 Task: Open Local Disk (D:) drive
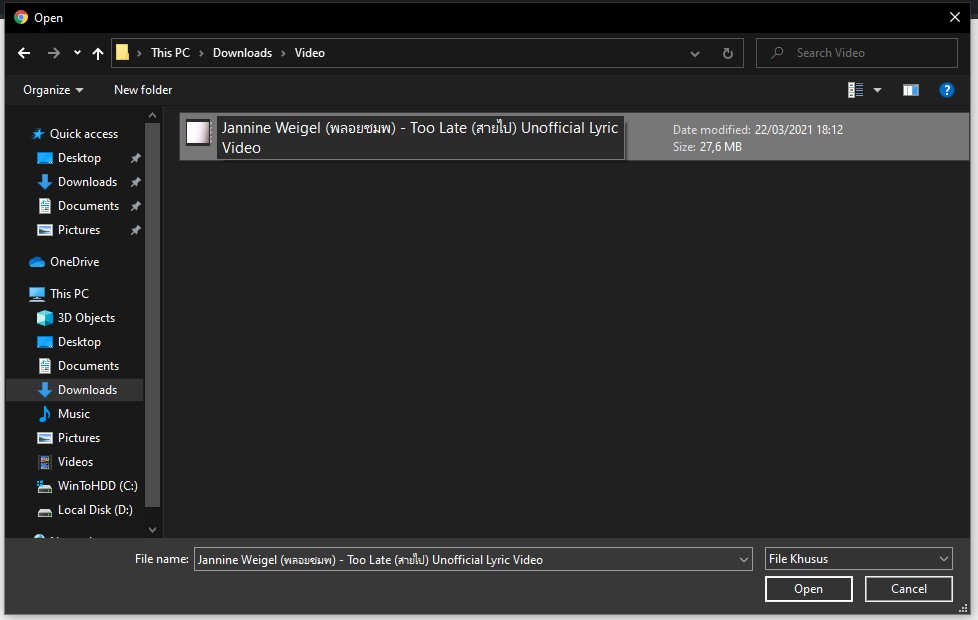pyautogui.click(x=85, y=510)
